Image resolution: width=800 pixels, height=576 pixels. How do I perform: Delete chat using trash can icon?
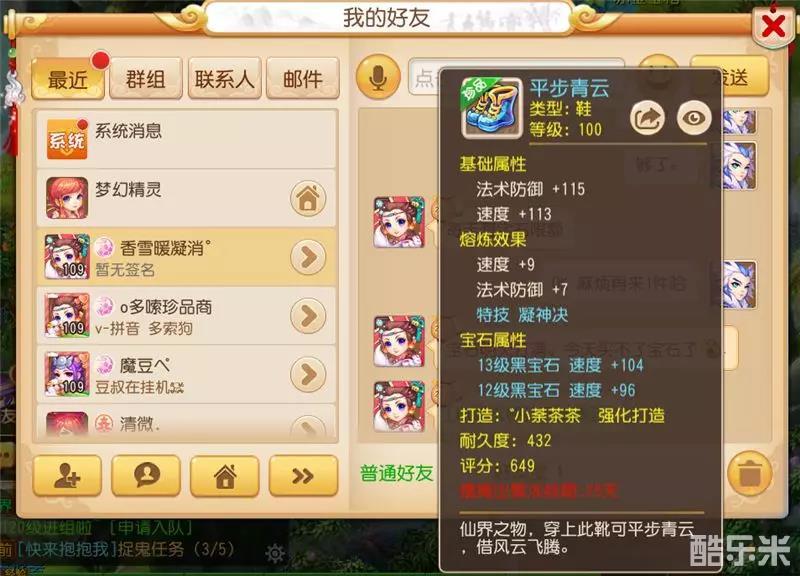tap(750, 474)
